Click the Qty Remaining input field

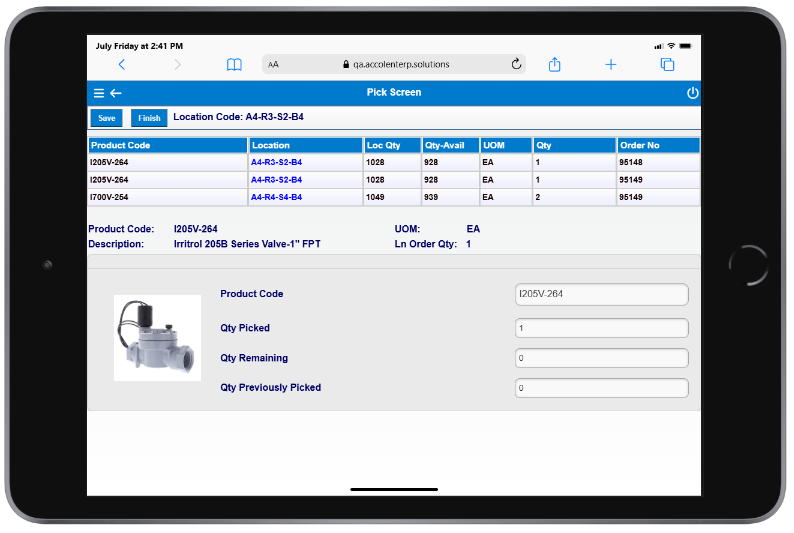click(x=602, y=358)
